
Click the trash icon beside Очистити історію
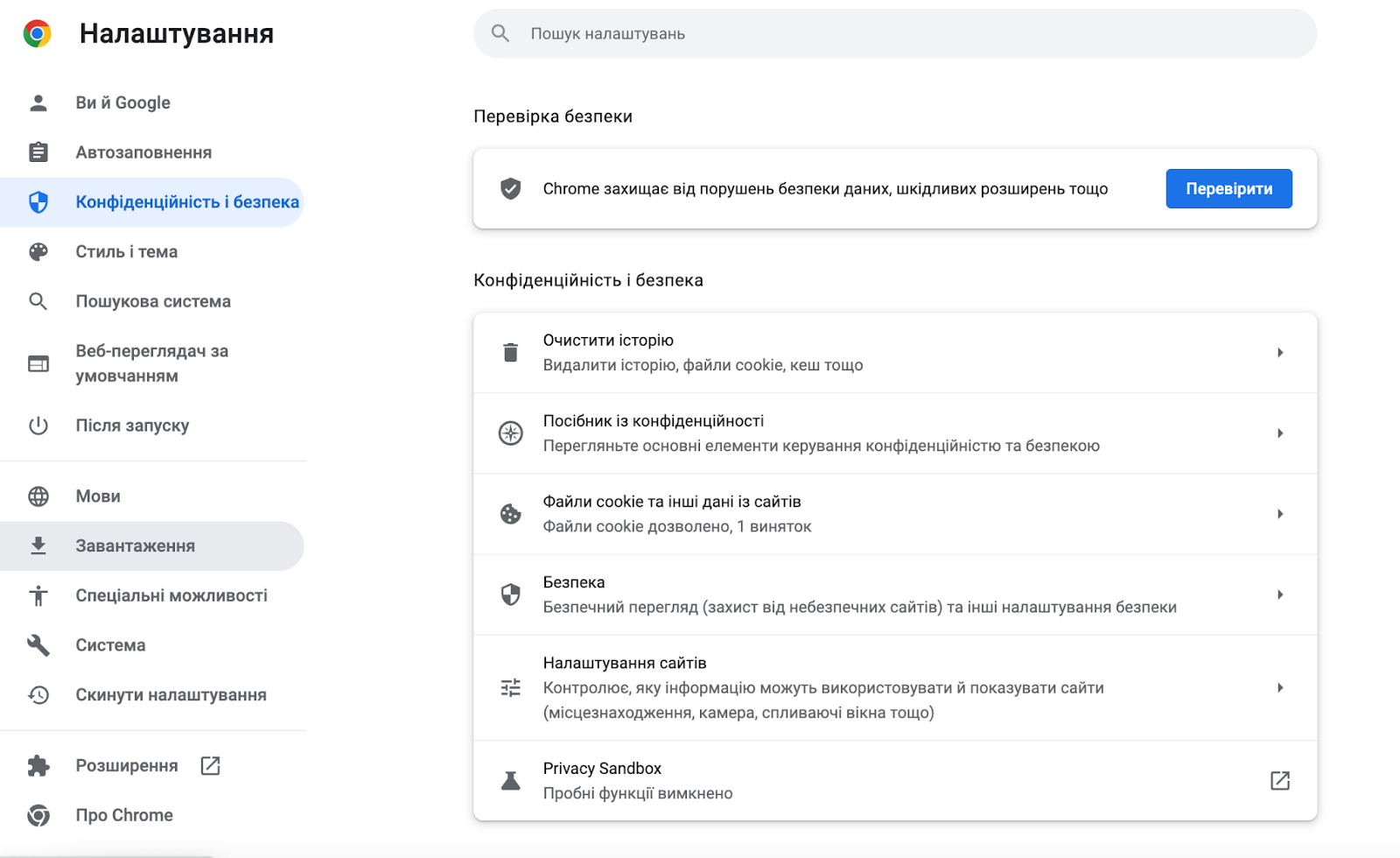pyautogui.click(x=511, y=353)
